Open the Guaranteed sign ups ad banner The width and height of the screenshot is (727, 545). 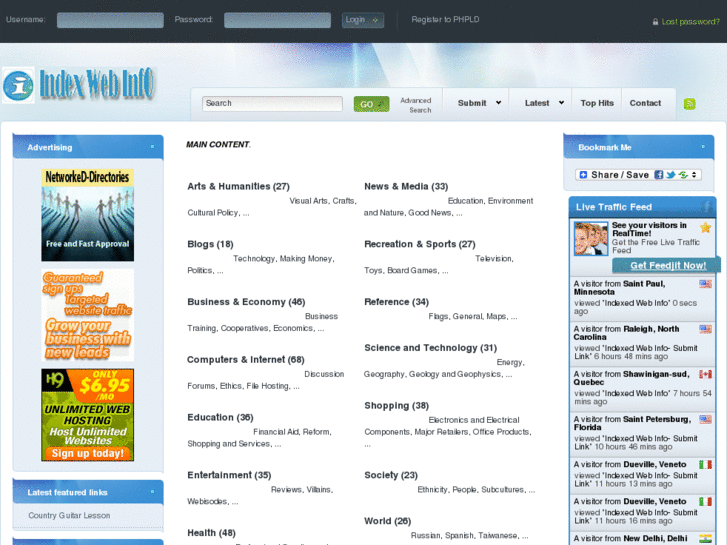click(x=88, y=315)
